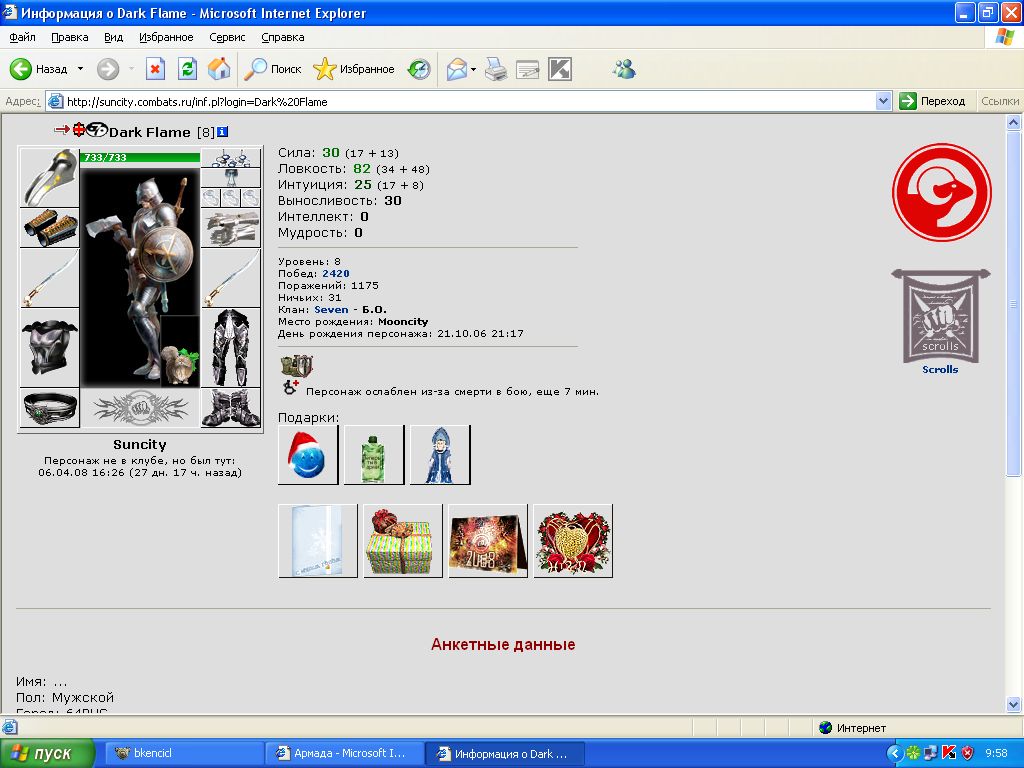Click the clan emblem icon before Dark Flame
The height and width of the screenshot is (768, 1024).
[x=97, y=130]
